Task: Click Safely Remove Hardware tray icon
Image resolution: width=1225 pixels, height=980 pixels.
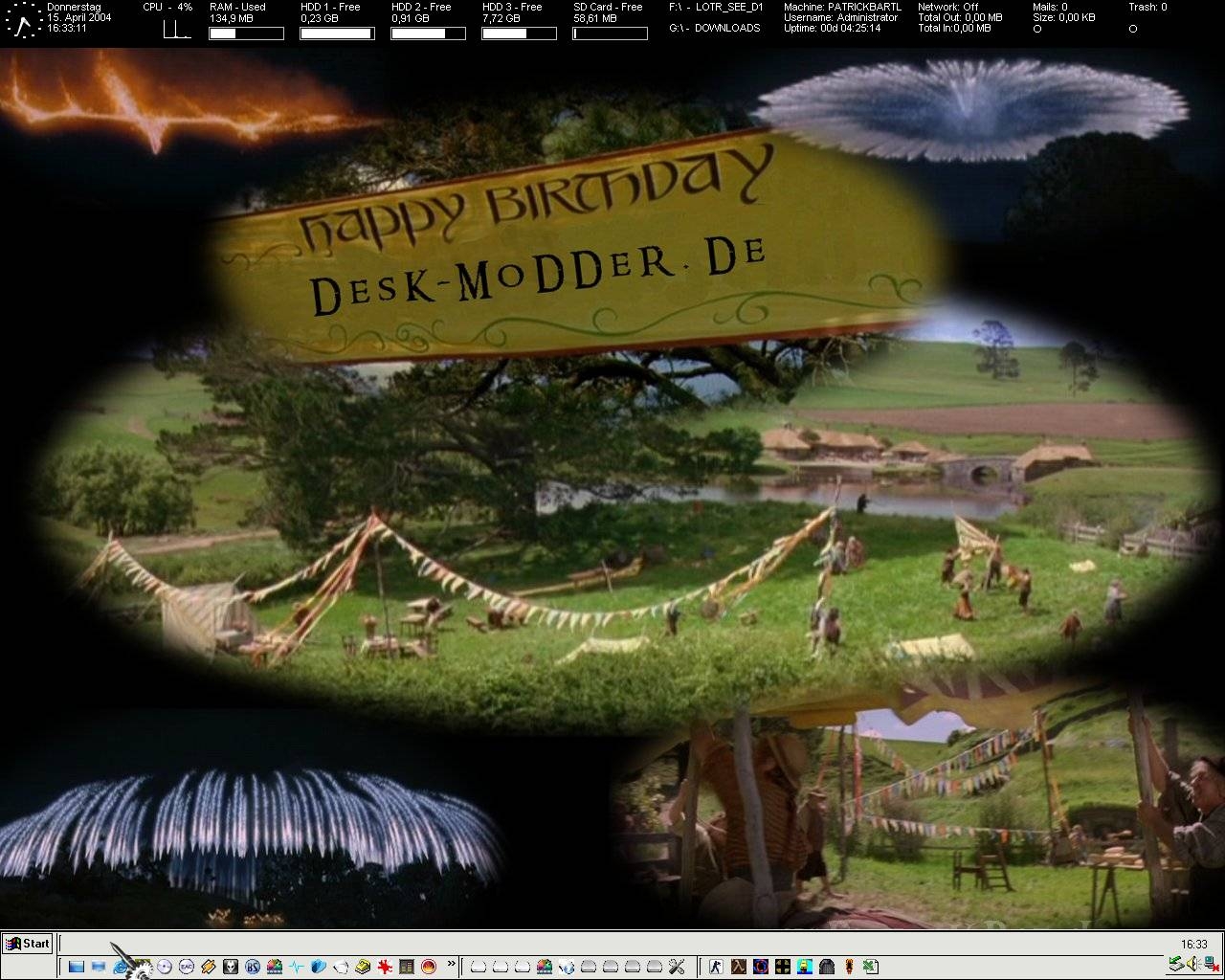Action: click(x=1175, y=964)
